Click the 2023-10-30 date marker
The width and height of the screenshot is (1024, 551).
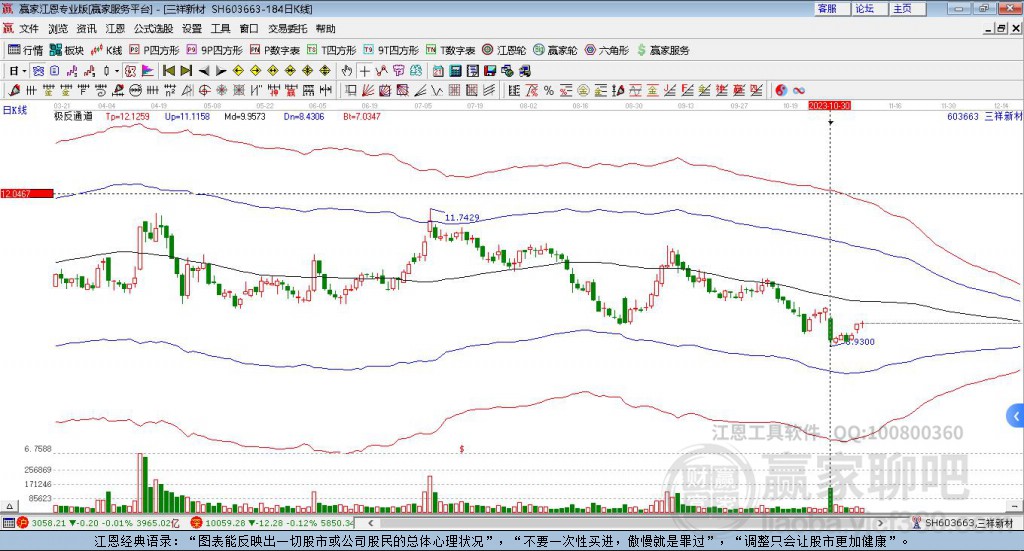click(829, 105)
